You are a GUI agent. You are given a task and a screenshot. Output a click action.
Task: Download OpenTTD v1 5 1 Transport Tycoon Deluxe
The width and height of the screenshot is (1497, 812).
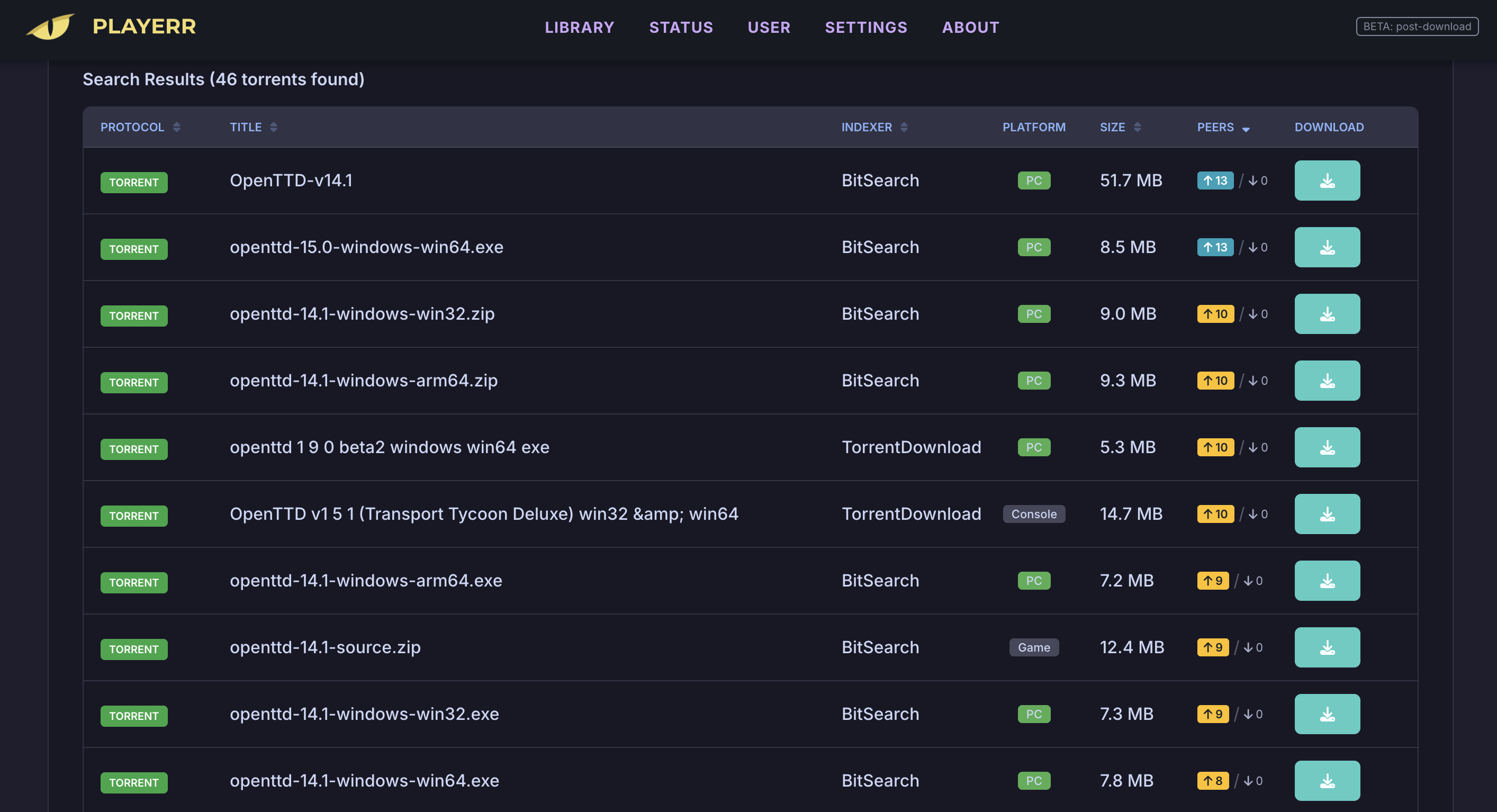click(x=1327, y=513)
